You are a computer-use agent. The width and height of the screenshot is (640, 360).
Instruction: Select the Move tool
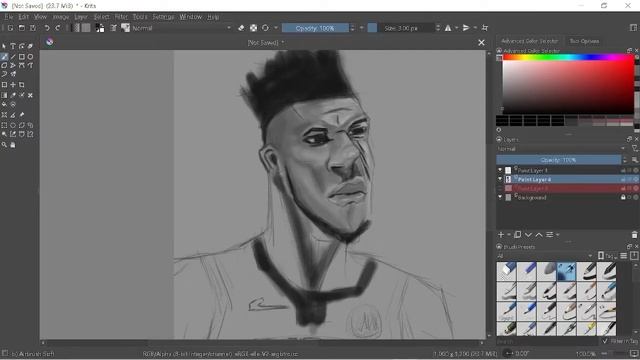[x=13, y=84]
